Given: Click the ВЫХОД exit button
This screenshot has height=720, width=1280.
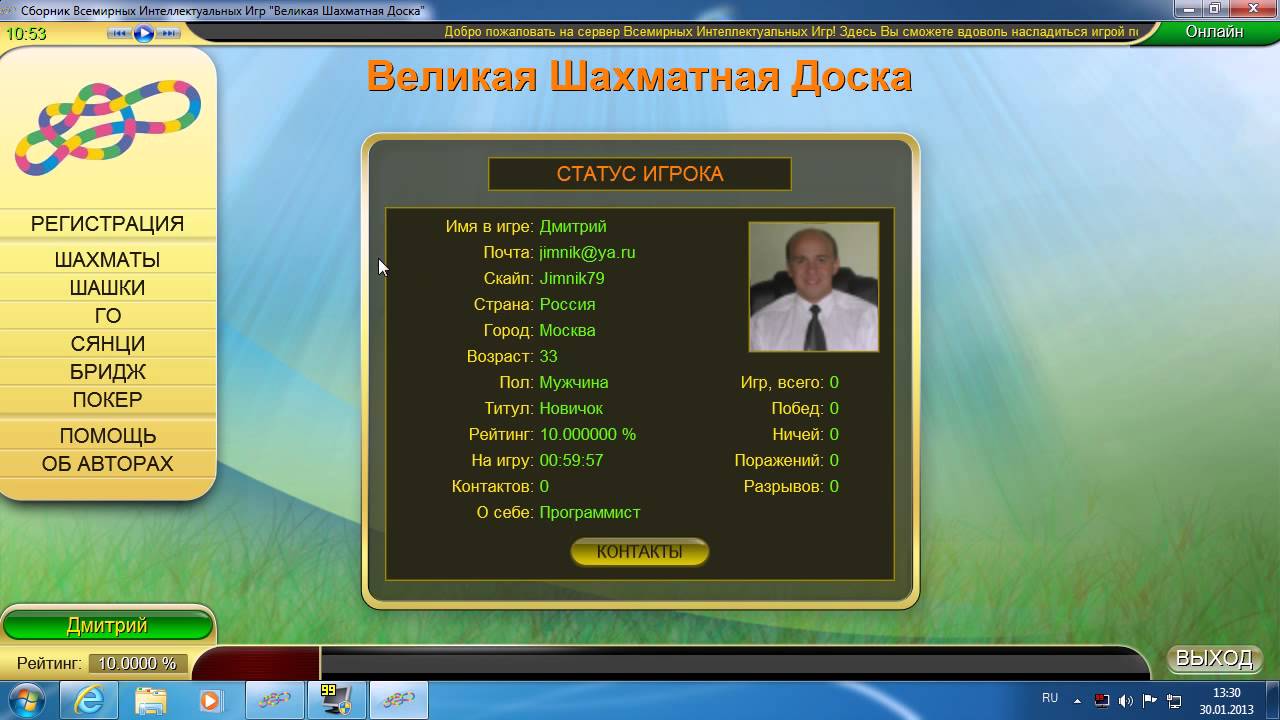Looking at the screenshot, I should 1214,658.
